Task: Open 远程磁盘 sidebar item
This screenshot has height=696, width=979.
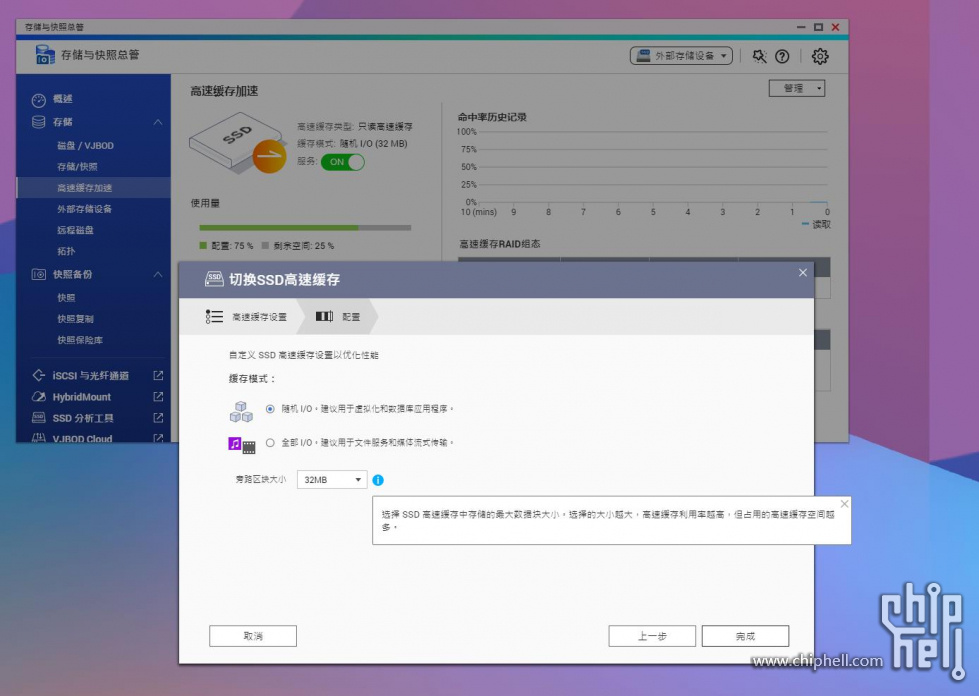Action: pos(76,230)
